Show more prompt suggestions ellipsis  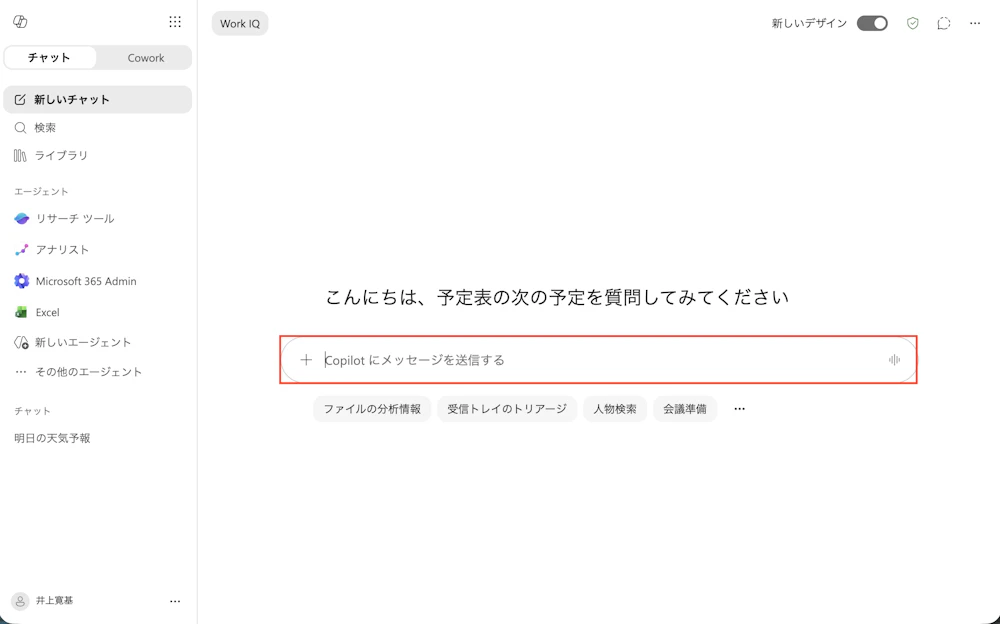click(739, 409)
